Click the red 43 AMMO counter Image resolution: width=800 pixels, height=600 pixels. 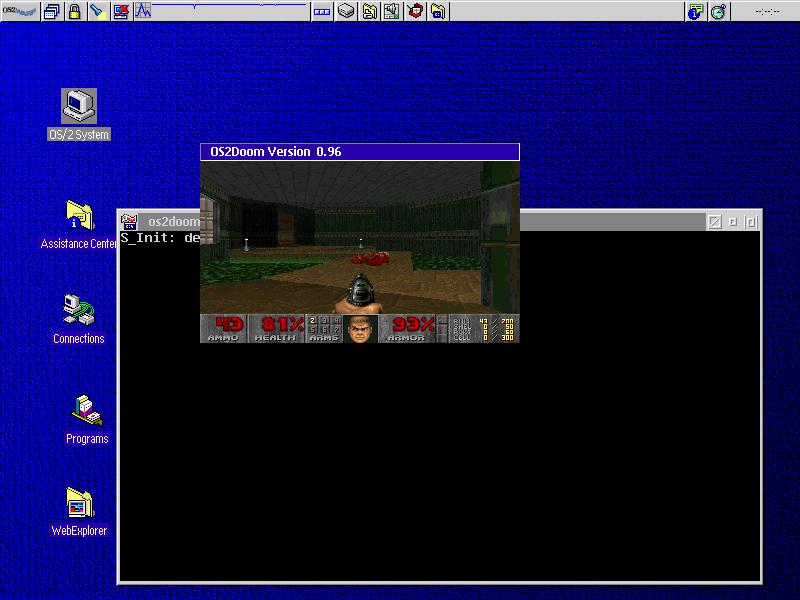click(229, 324)
